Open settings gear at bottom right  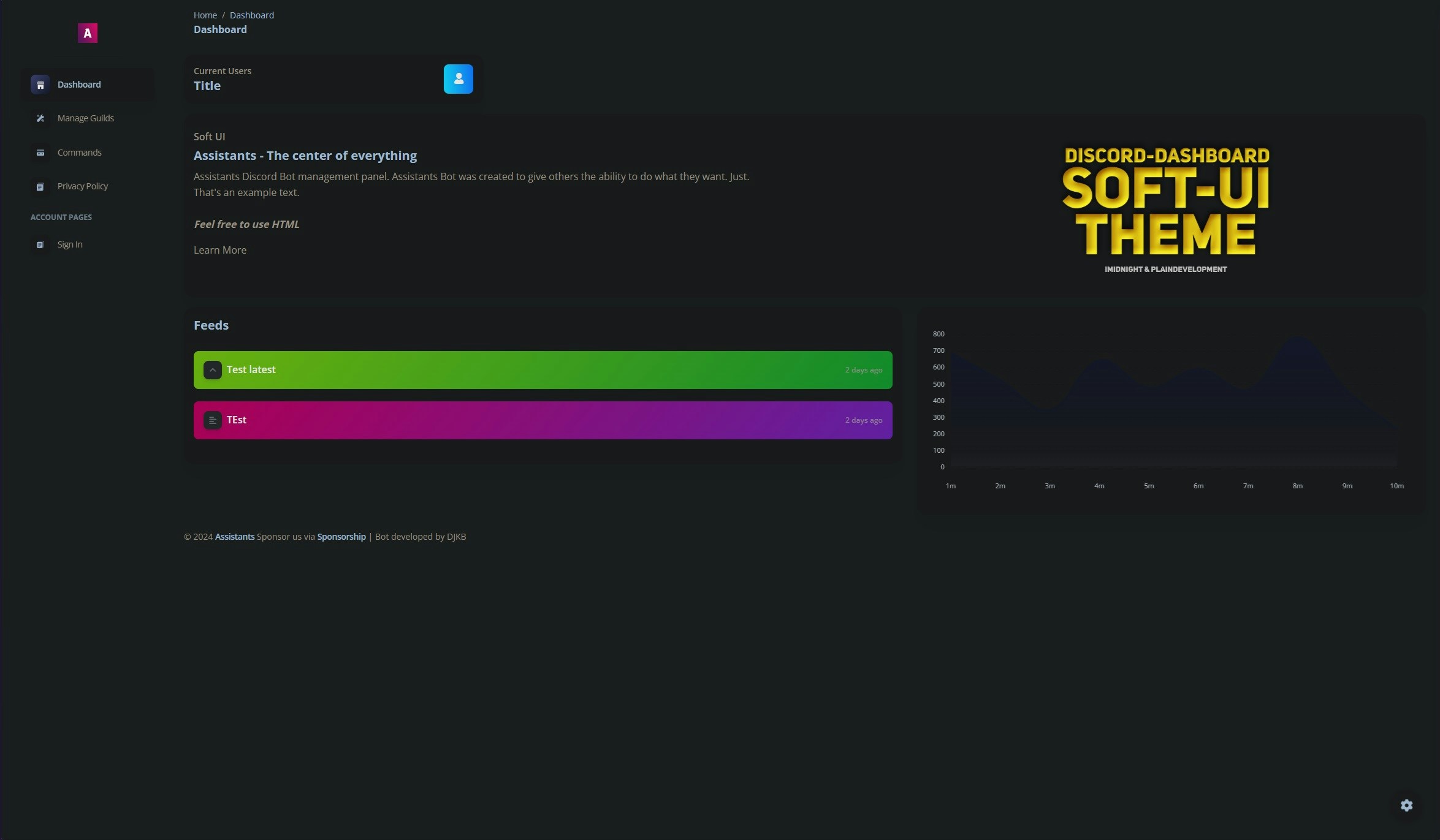tap(1406, 805)
